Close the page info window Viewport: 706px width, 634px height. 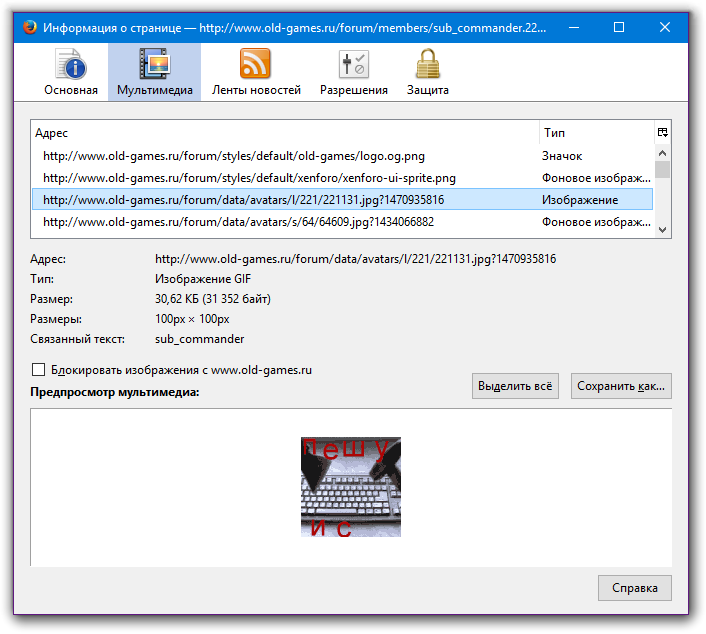(665, 27)
